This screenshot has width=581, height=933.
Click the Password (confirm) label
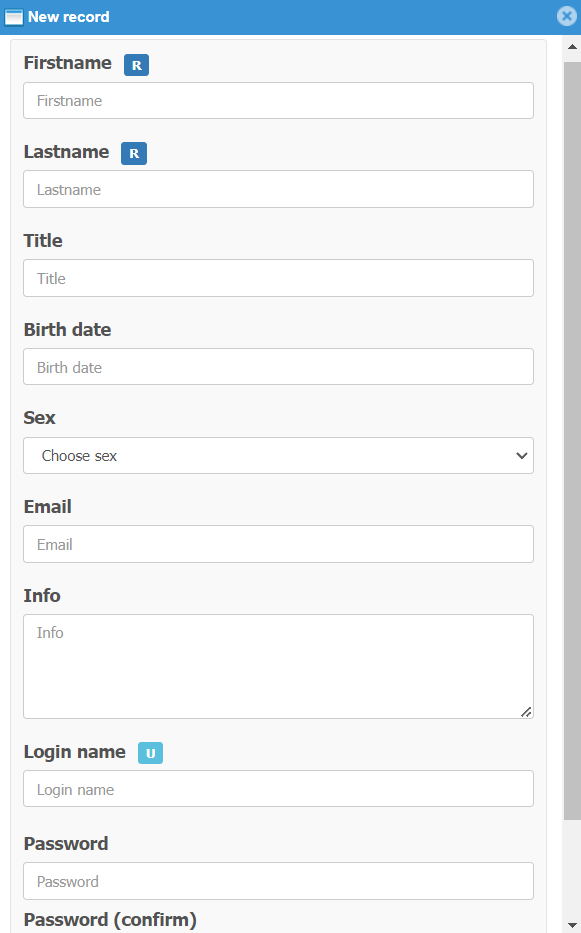[x=110, y=920]
